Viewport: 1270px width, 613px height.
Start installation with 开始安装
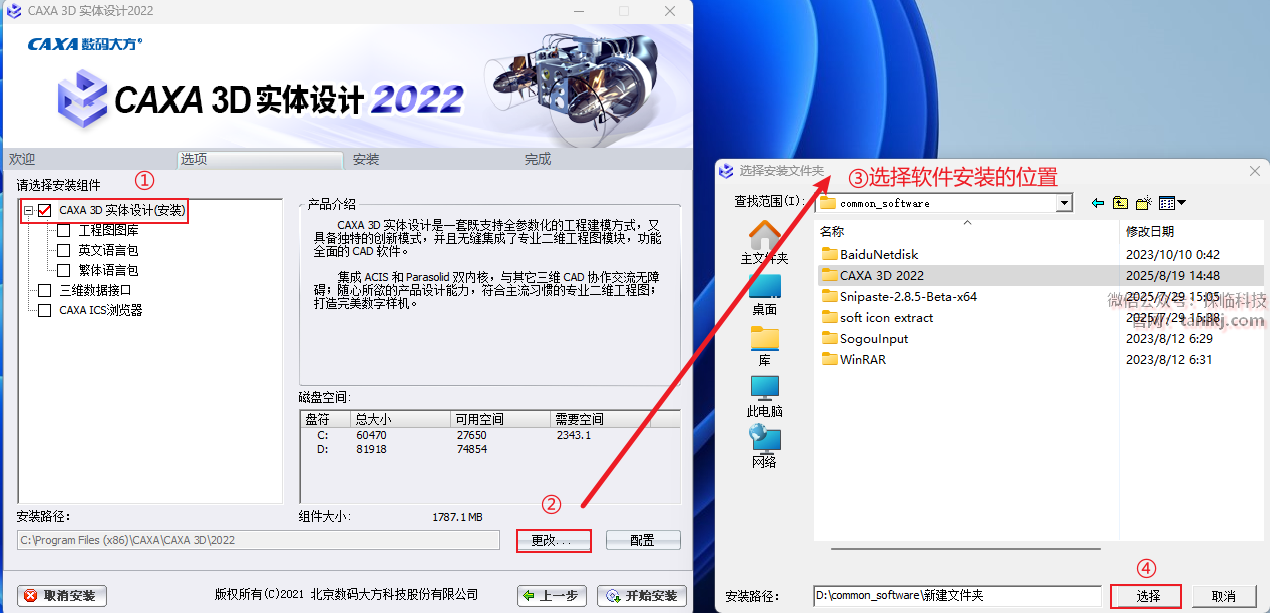point(642,595)
